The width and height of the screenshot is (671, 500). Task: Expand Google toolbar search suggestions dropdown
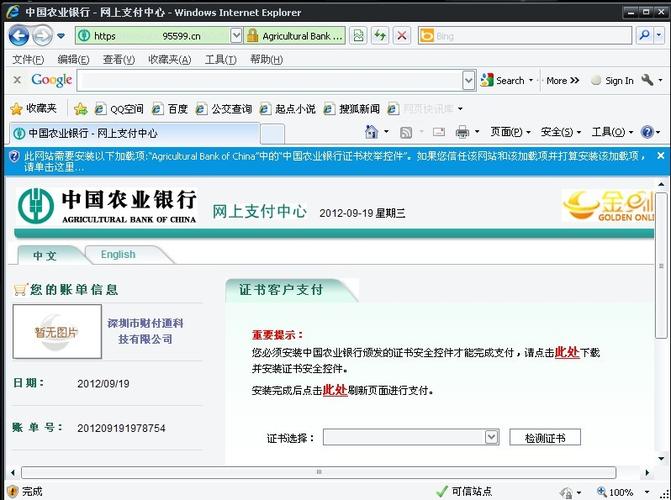(469, 80)
